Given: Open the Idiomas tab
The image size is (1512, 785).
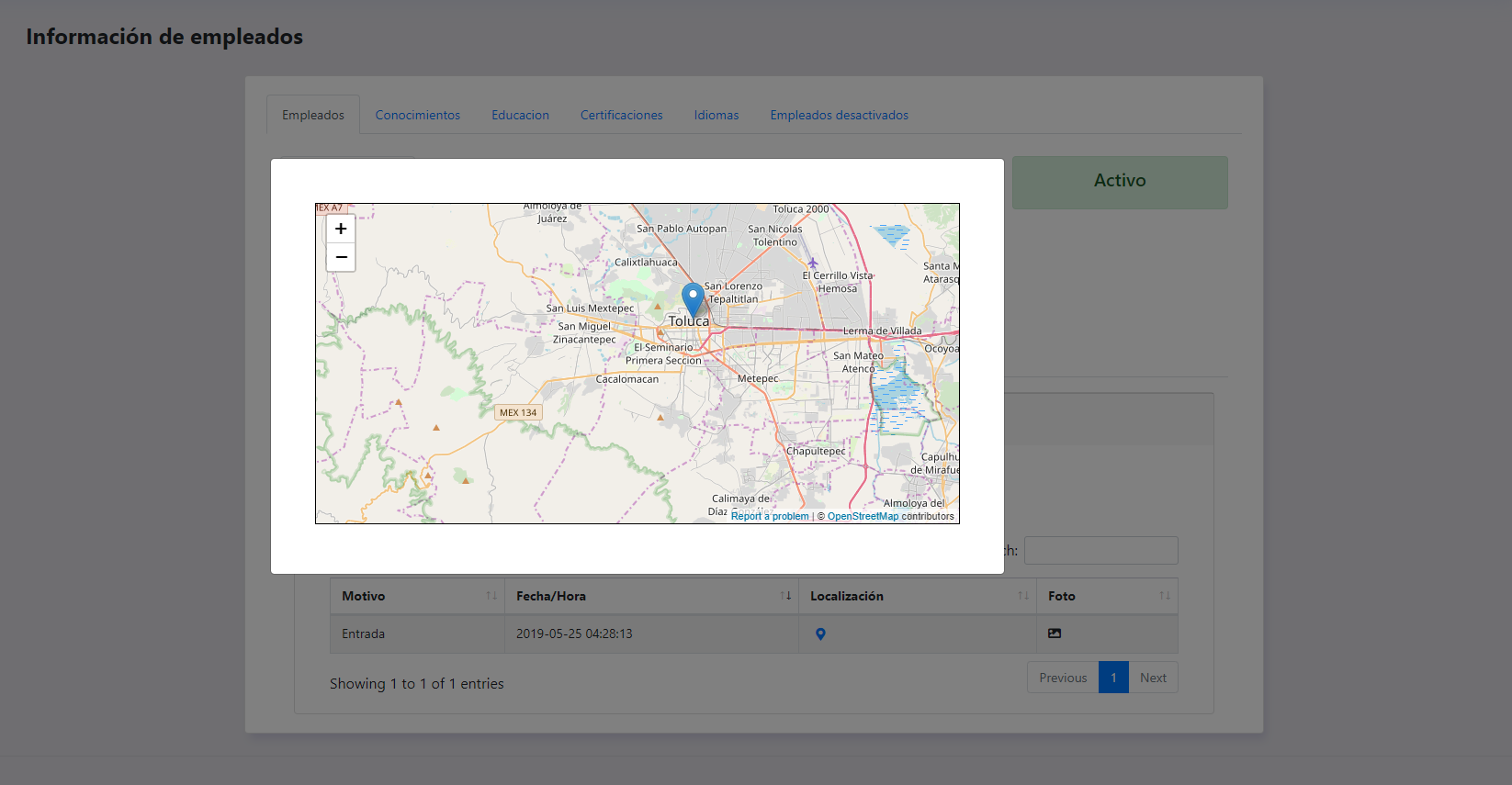Looking at the screenshot, I should coord(717,115).
